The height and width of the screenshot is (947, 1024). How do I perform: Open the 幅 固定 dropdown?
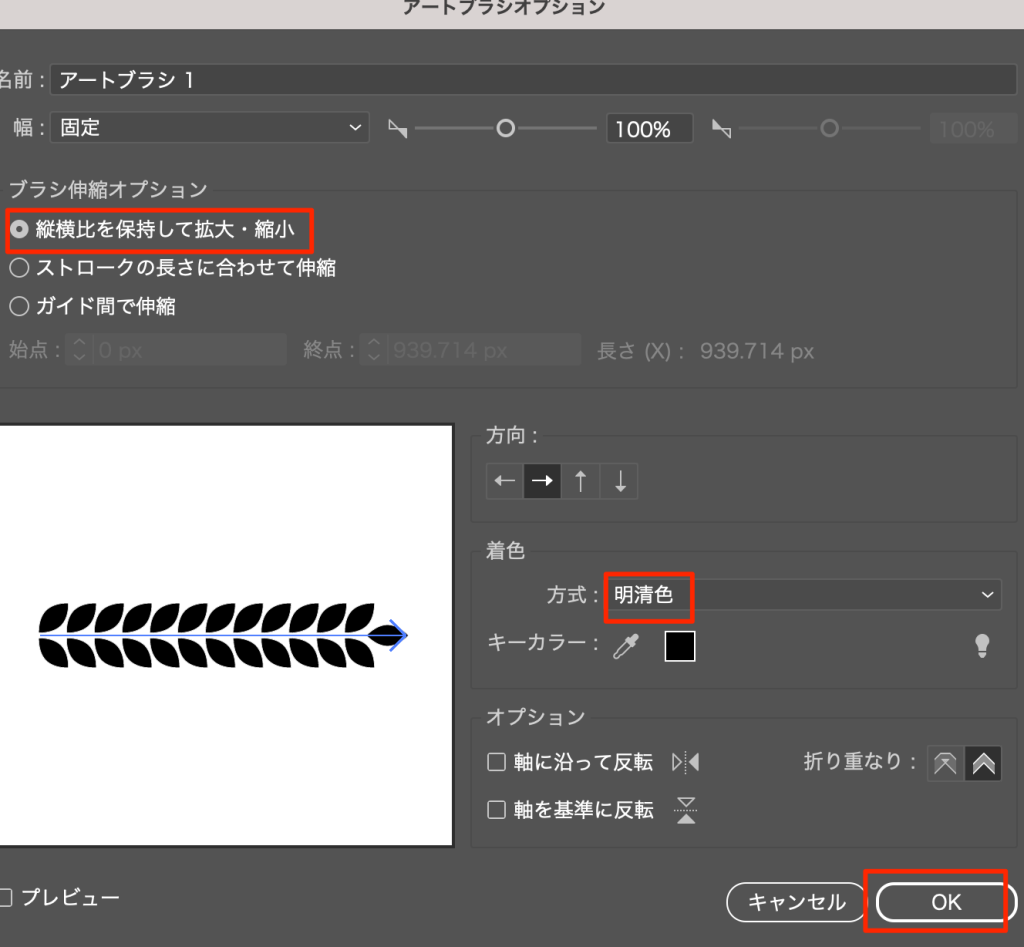210,128
